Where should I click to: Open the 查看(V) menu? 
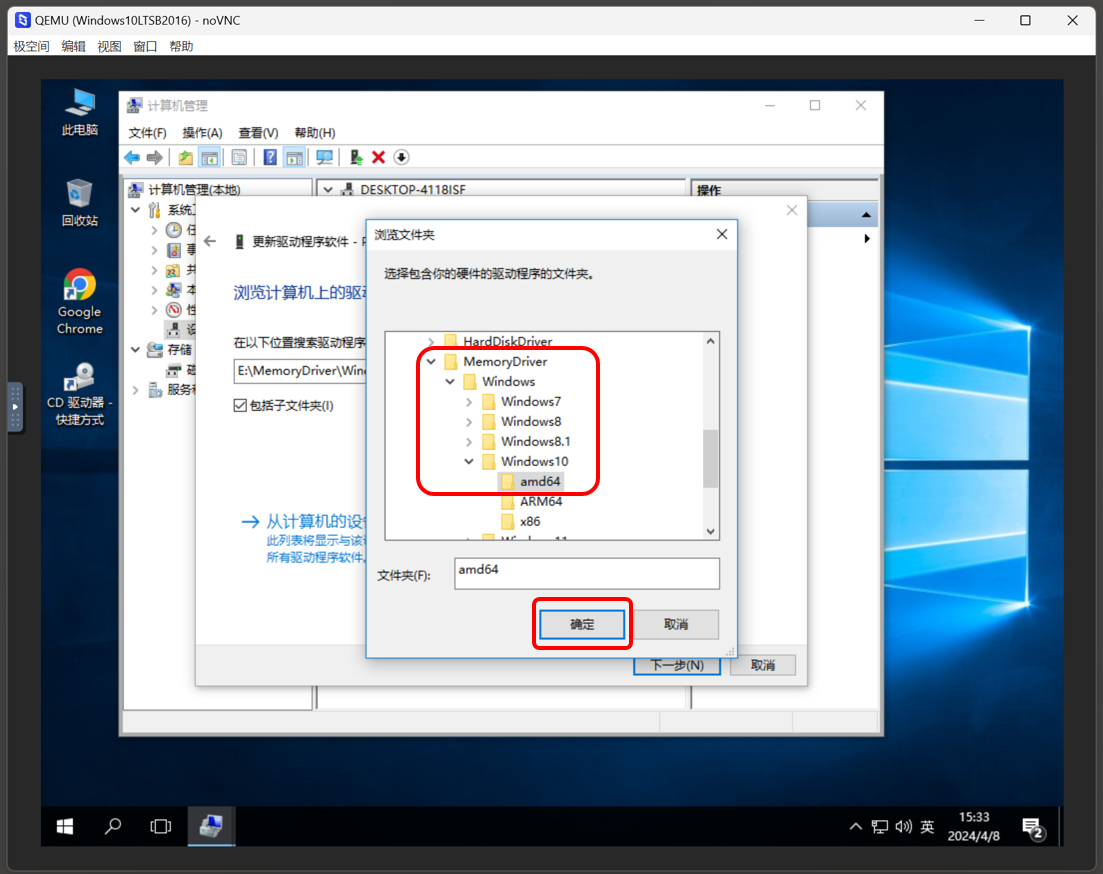(x=258, y=132)
